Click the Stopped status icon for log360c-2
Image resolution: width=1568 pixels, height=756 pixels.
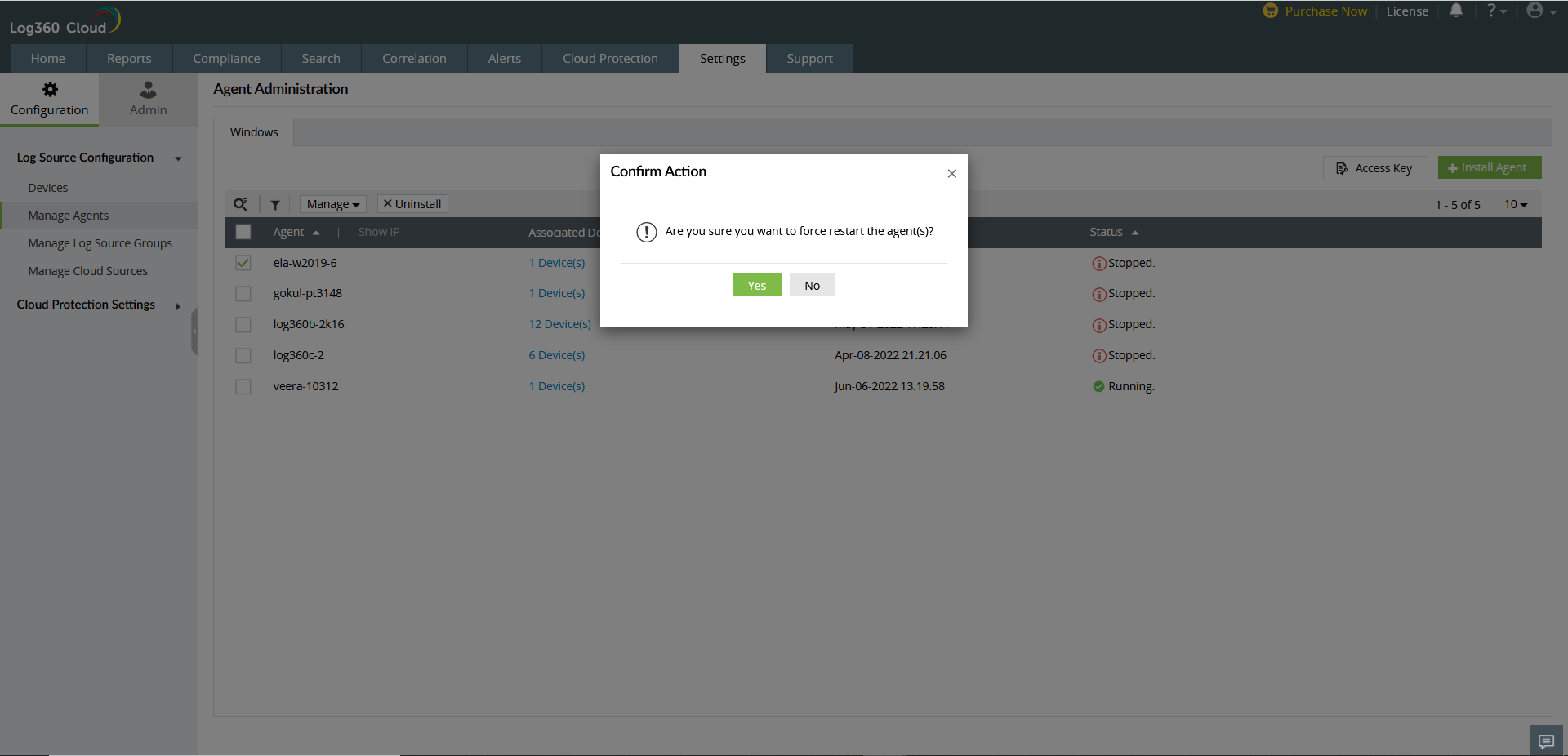pyautogui.click(x=1099, y=356)
